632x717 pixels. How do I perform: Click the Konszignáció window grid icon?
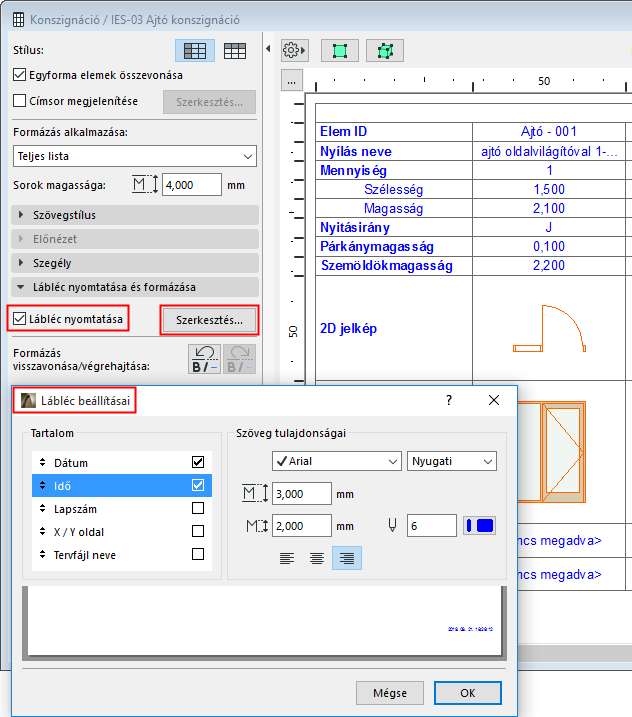(x=18, y=20)
